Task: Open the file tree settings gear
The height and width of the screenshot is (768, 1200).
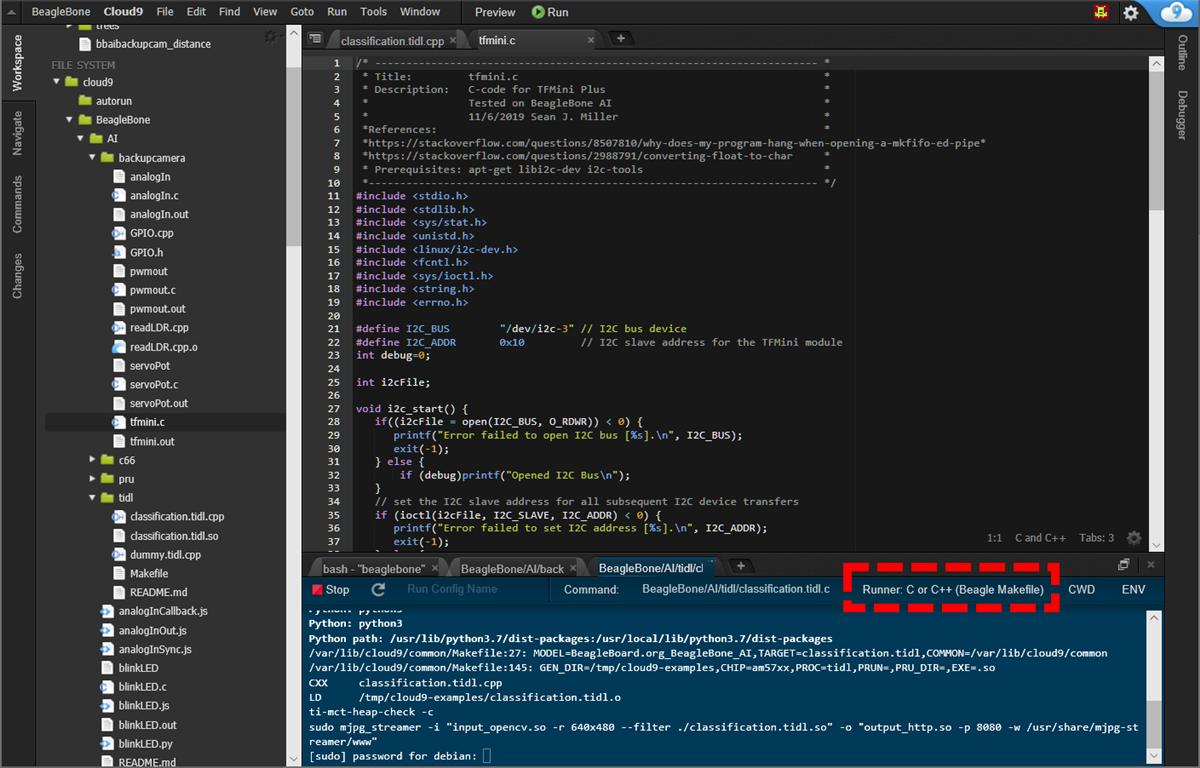Action: 271,37
